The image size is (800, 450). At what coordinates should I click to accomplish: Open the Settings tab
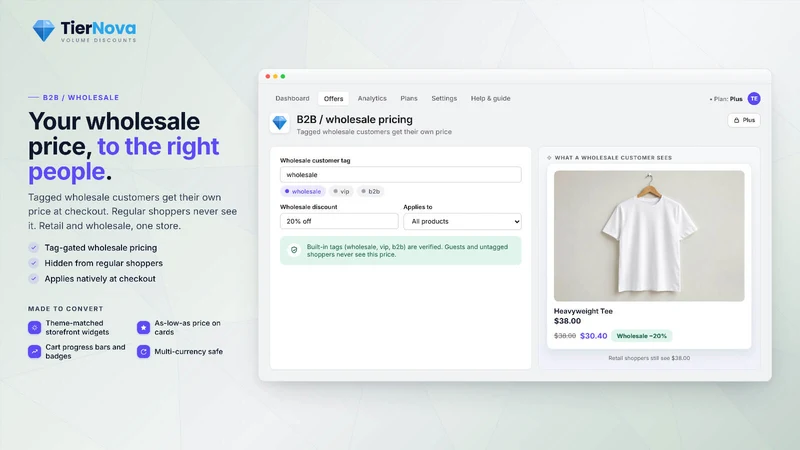point(444,98)
